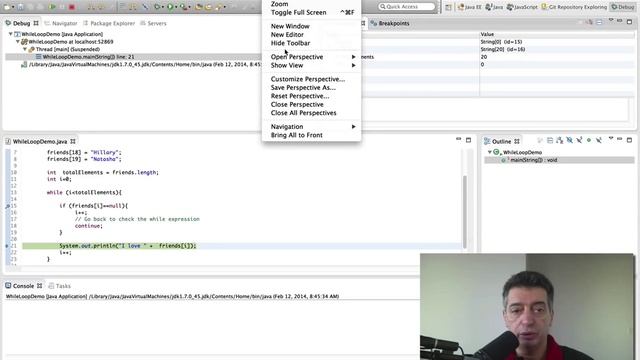This screenshot has width=640, height=360.
Task: Toggle Hide Local Types in Outline toolbar
Action: tap(599, 140)
